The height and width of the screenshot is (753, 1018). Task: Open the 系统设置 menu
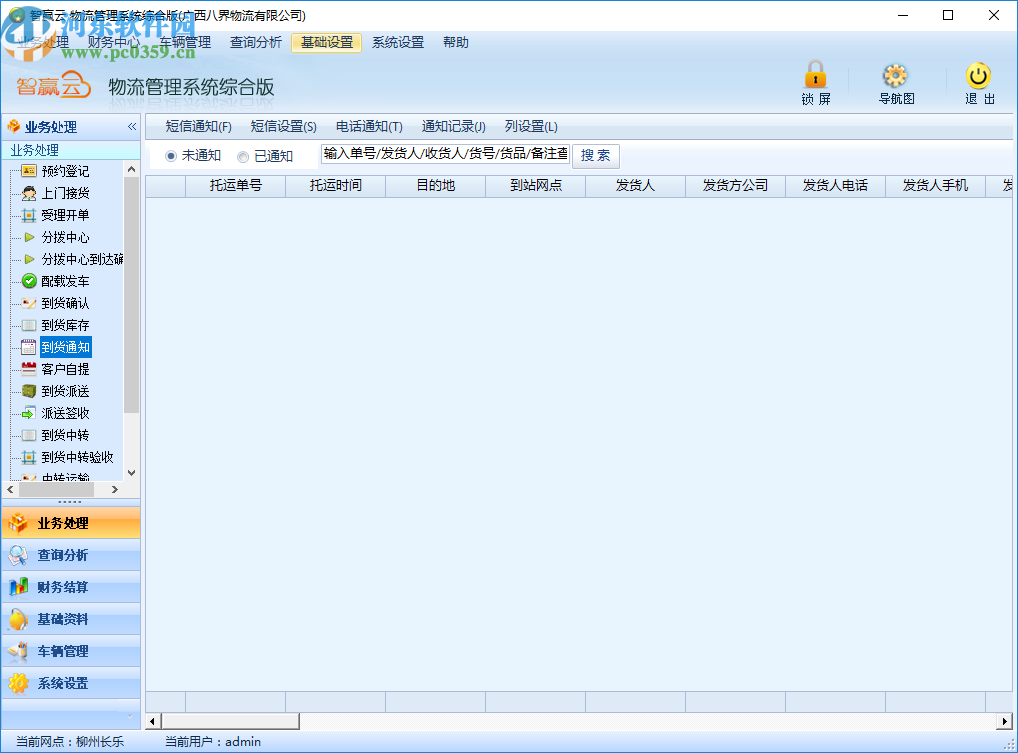(398, 42)
